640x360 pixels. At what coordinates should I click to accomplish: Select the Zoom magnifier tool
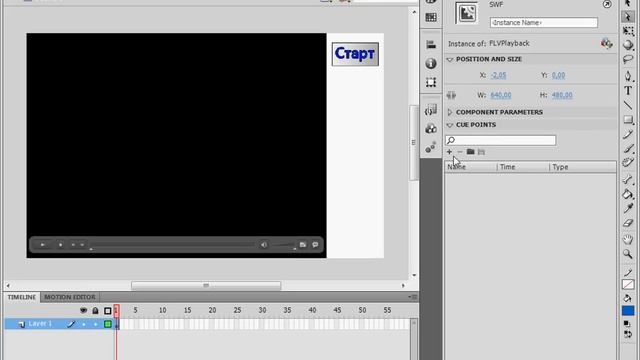point(628,254)
